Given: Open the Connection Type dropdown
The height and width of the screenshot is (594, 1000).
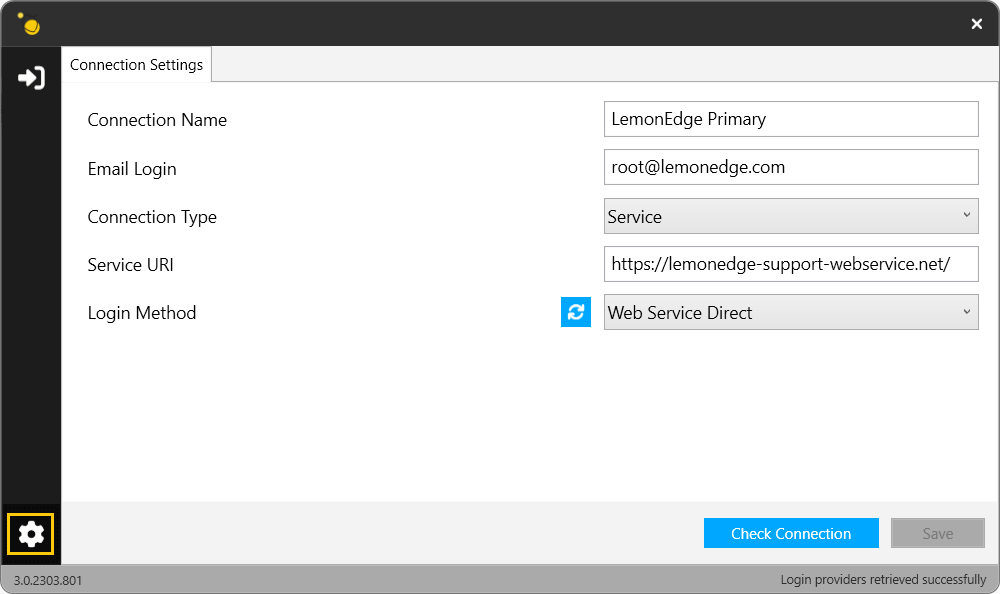Looking at the screenshot, I should 791,216.
